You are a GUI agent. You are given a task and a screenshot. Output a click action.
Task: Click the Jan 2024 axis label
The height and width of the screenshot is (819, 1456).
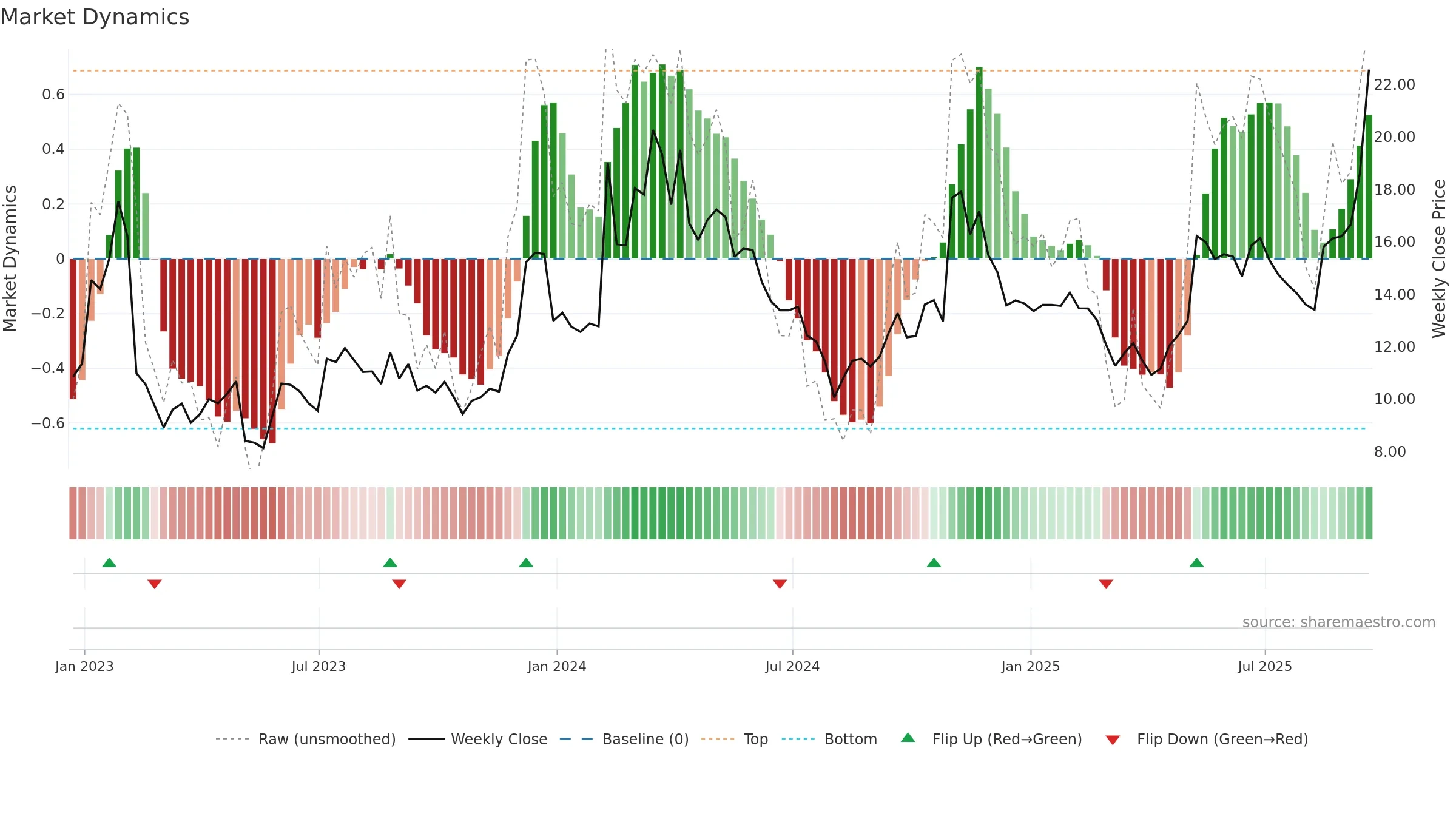pyautogui.click(x=557, y=666)
